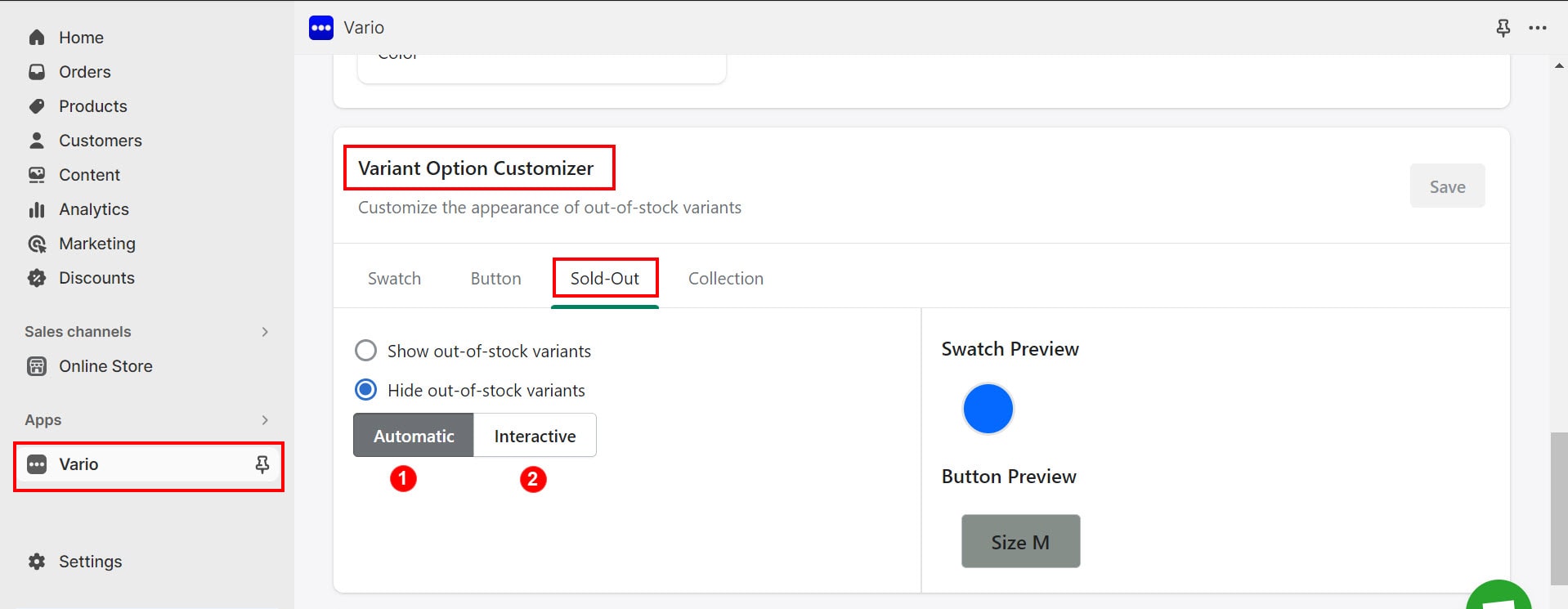Click the Online Store storefront icon

tap(37, 366)
